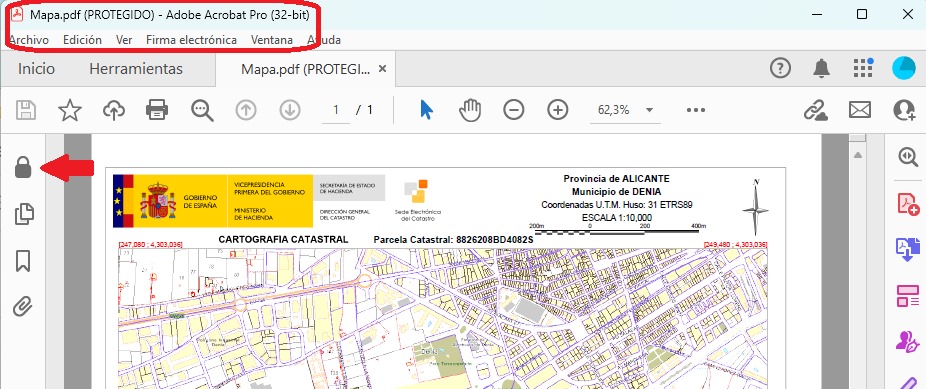The height and width of the screenshot is (389, 926).
Task: Open Create PDF tool in right pane
Action: pos(908,203)
